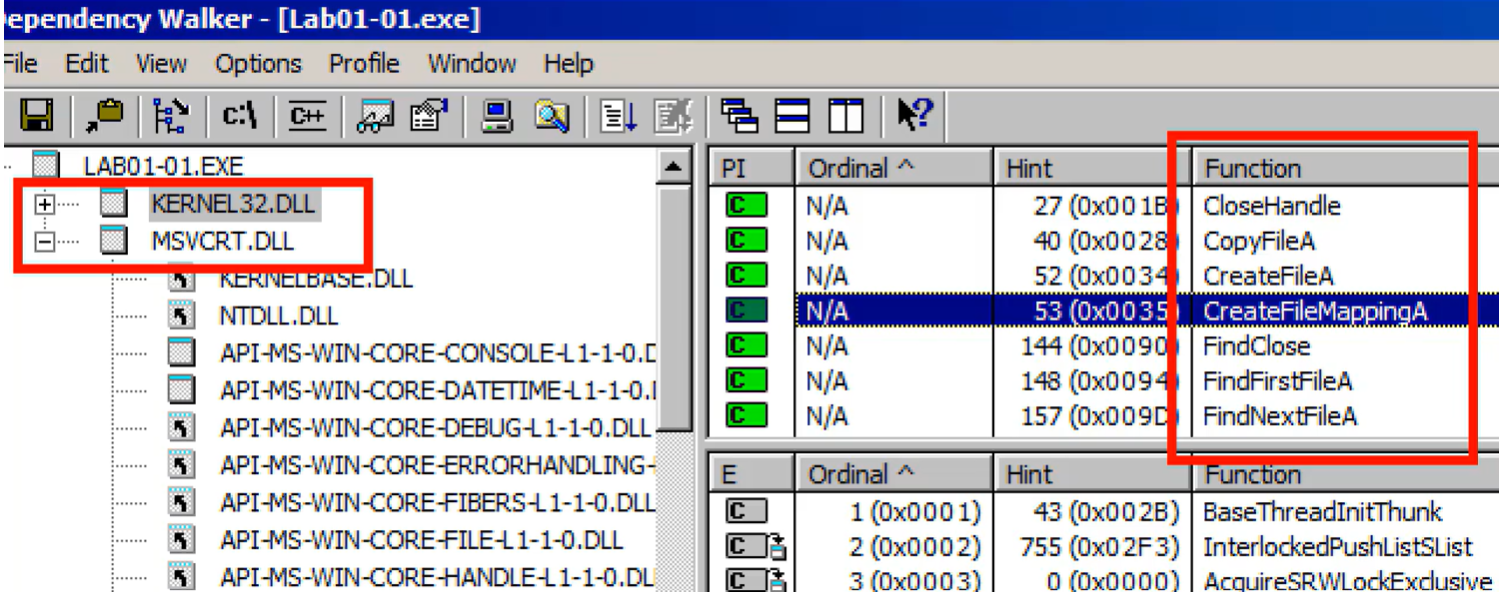This screenshot has width=1510, height=592.
Task: Click the Tile Vertically toolbar icon
Action: (846, 118)
